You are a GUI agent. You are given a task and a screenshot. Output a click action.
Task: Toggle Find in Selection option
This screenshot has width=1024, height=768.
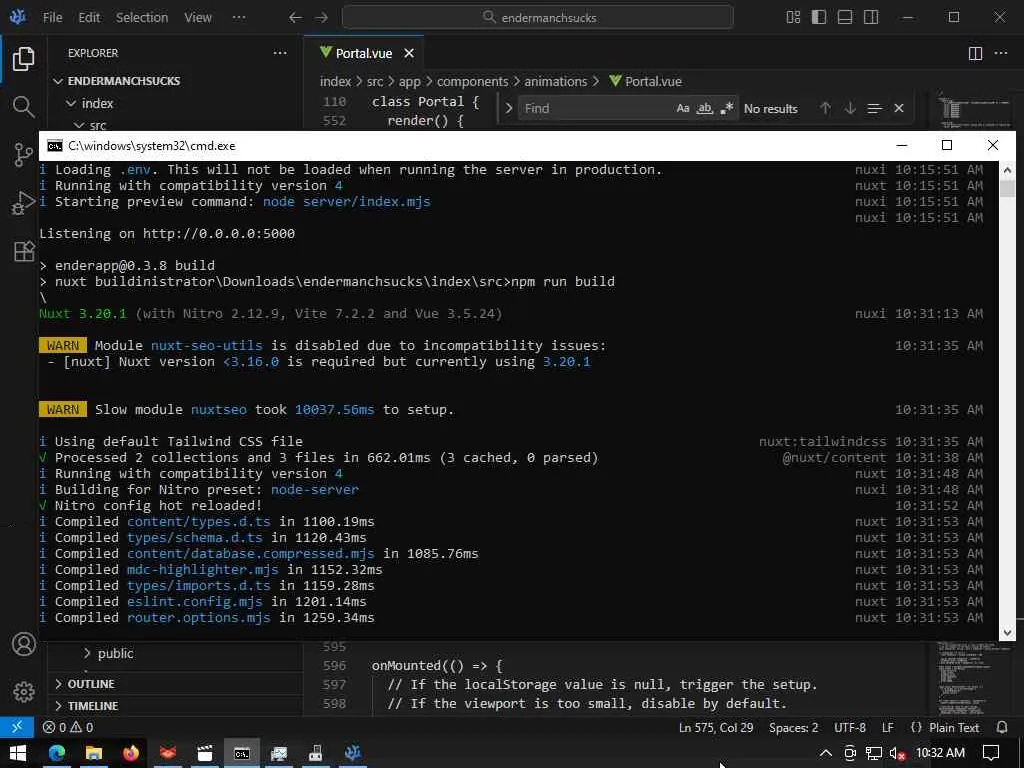[874, 108]
